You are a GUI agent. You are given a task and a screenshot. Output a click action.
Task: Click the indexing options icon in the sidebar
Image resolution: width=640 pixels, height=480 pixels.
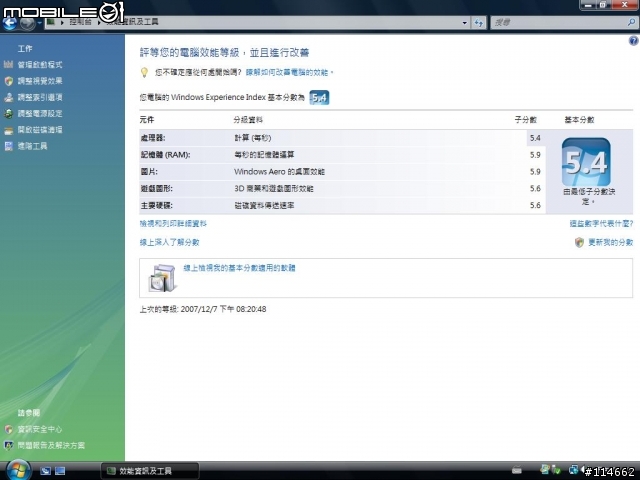[9, 97]
